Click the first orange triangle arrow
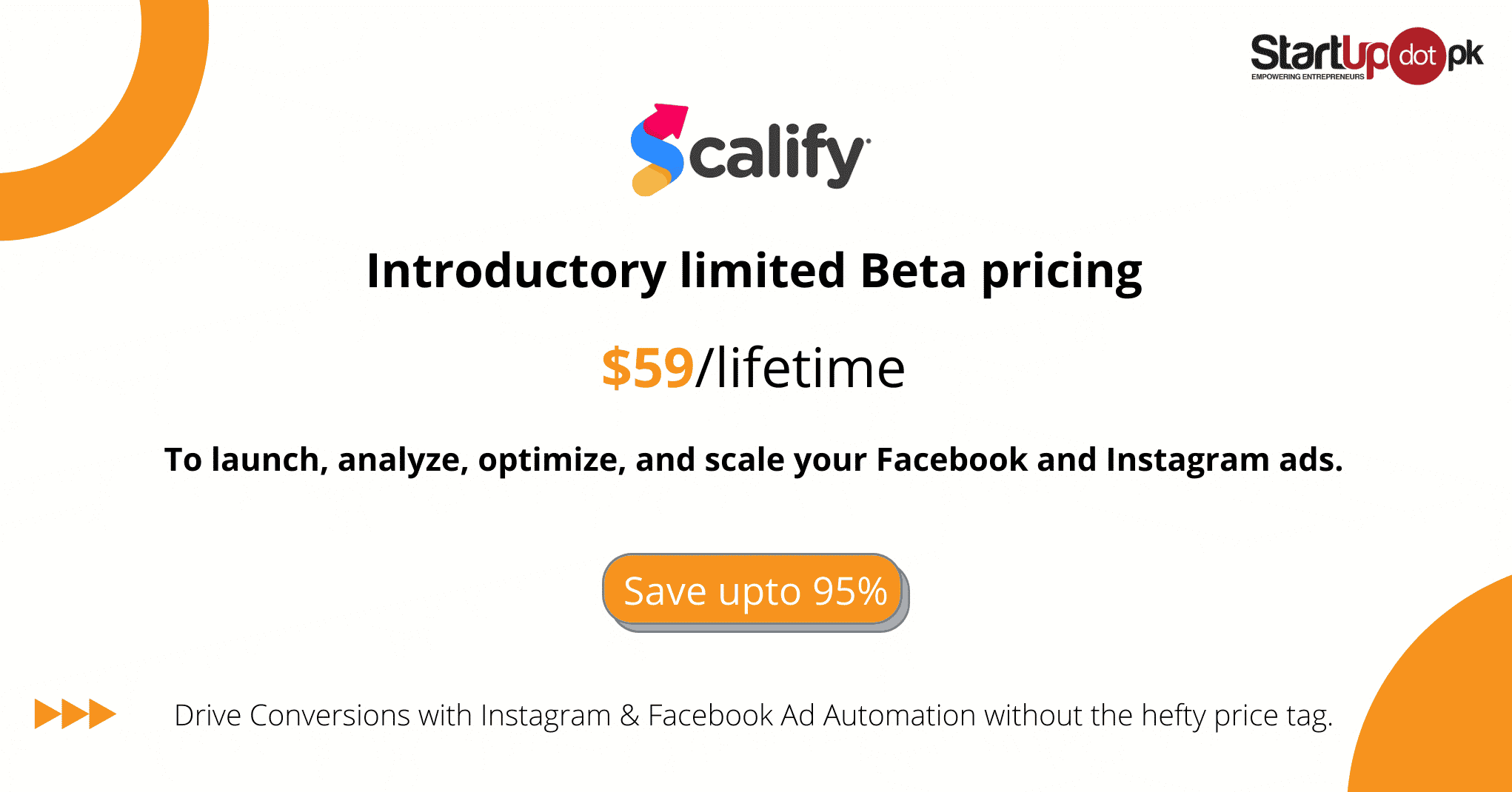The width and height of the screenshot is (1512, 792). point(48,714)
